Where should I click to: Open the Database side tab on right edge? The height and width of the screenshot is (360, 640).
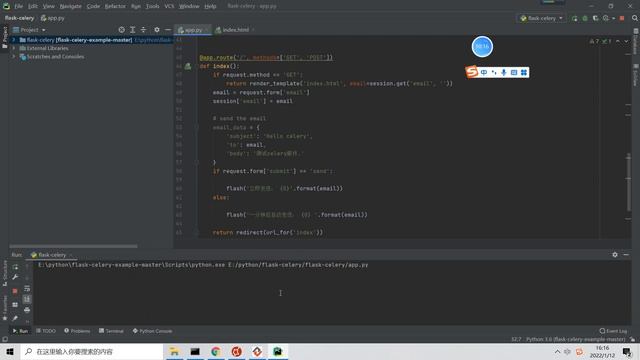point(636,42)
